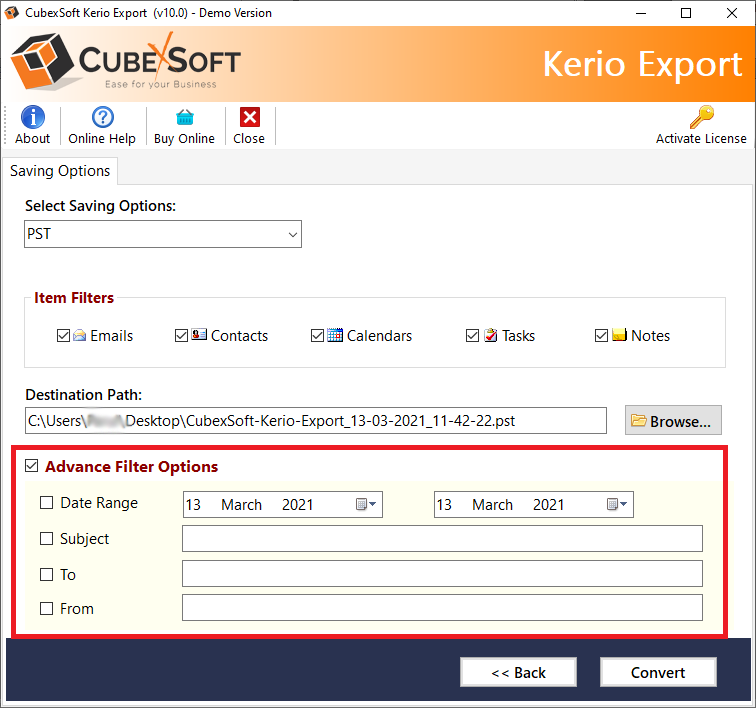Click the Destination Path text field
This screenshot has width=756, height=708.
[316, 421]
